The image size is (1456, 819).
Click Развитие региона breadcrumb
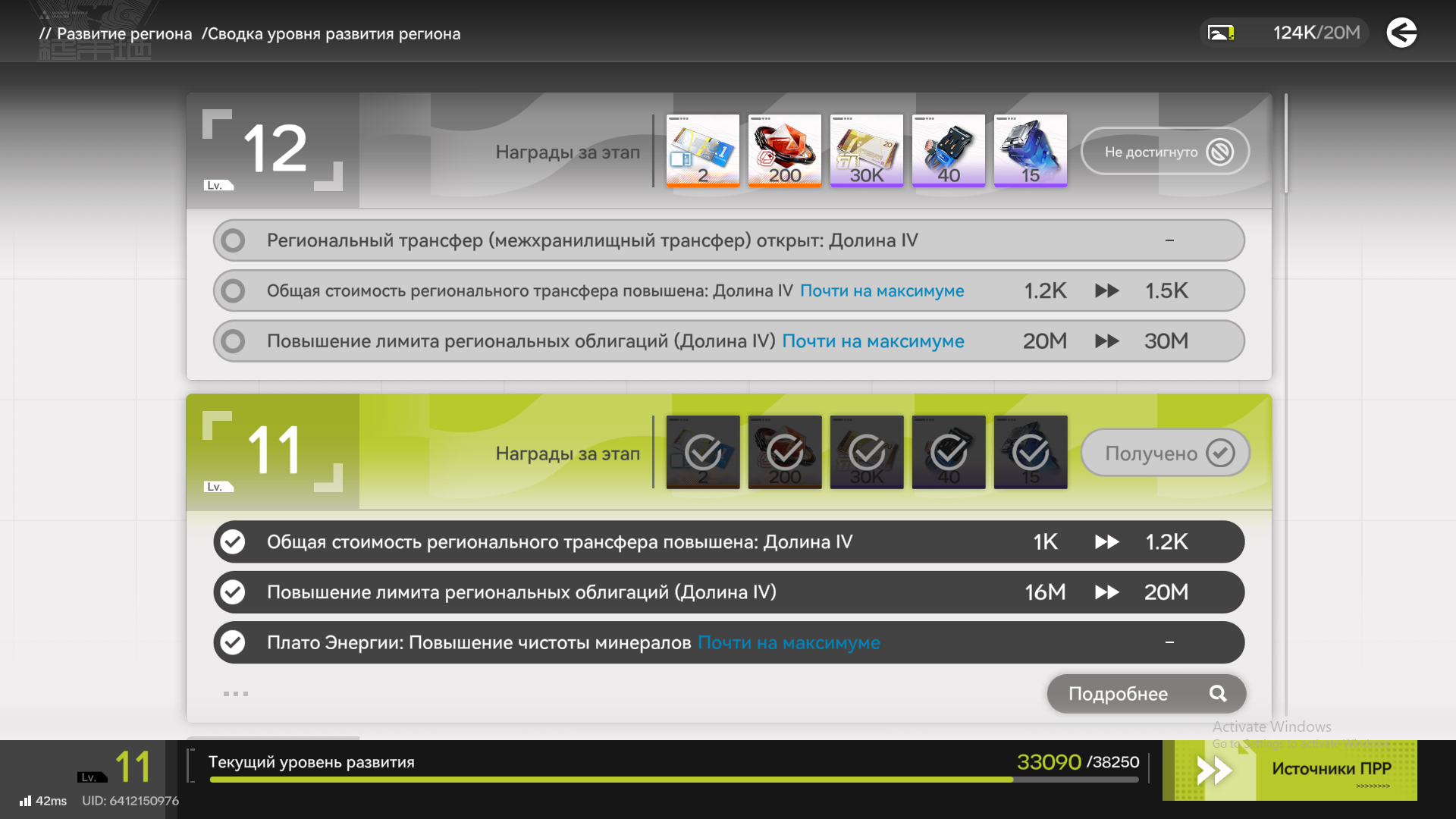[x=124, y=34]
